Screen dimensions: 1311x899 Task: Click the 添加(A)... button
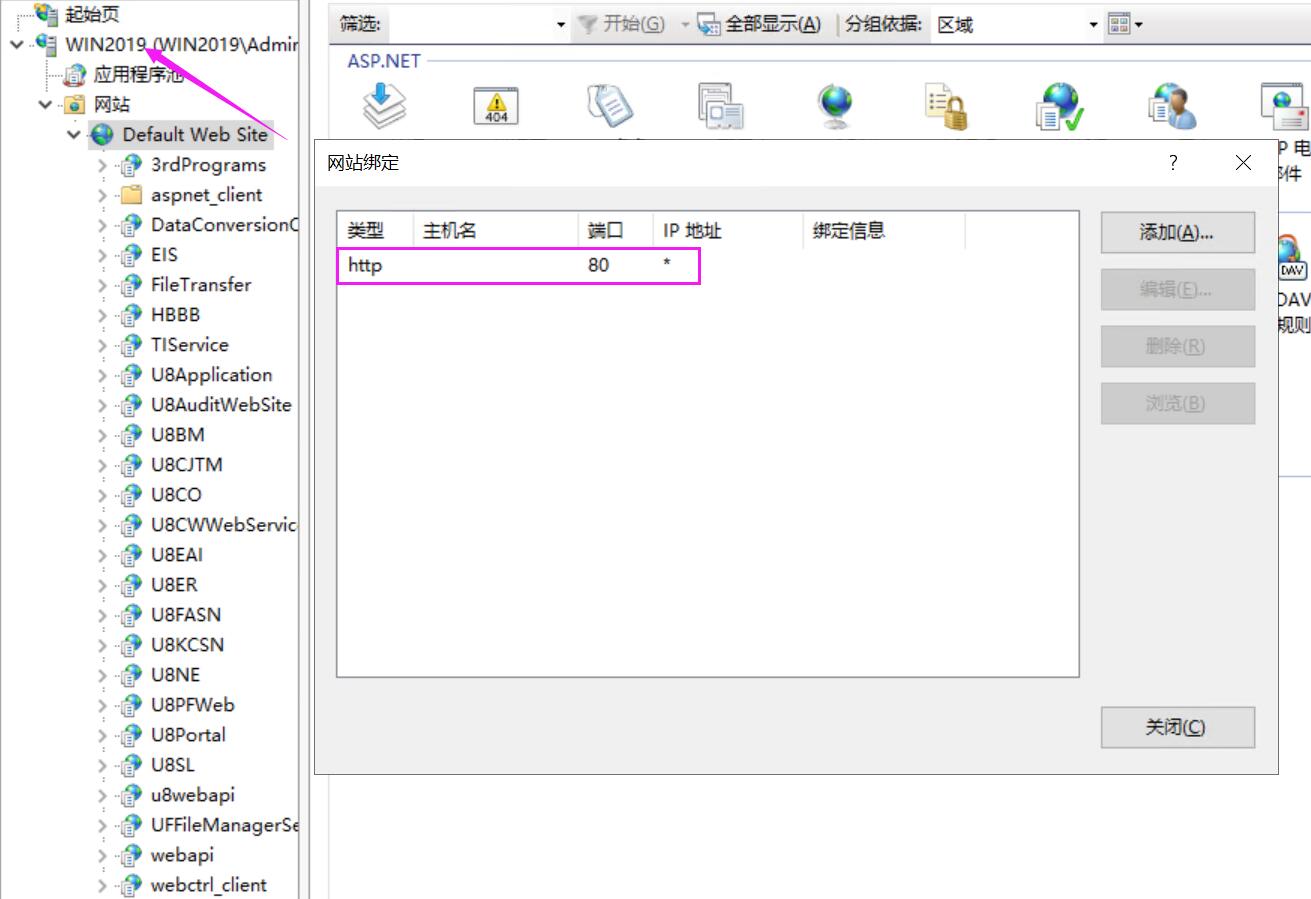(1177, 233)
